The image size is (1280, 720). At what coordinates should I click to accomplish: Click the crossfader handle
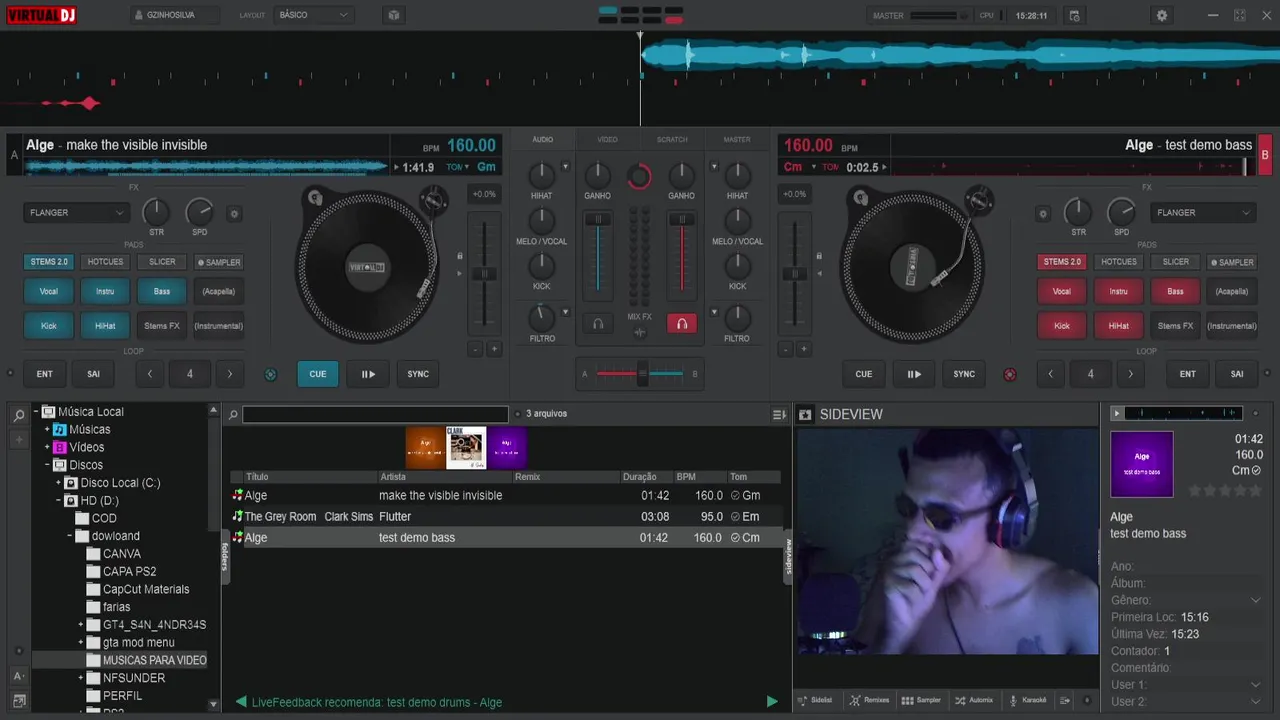[642, 374]
